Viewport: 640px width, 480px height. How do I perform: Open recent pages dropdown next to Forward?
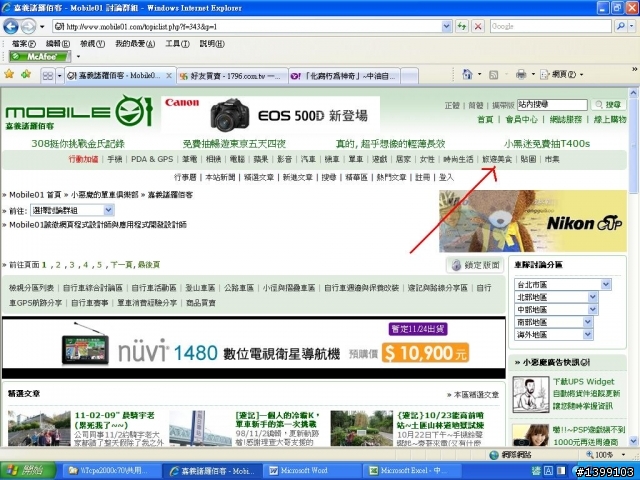tap(42, 27)
